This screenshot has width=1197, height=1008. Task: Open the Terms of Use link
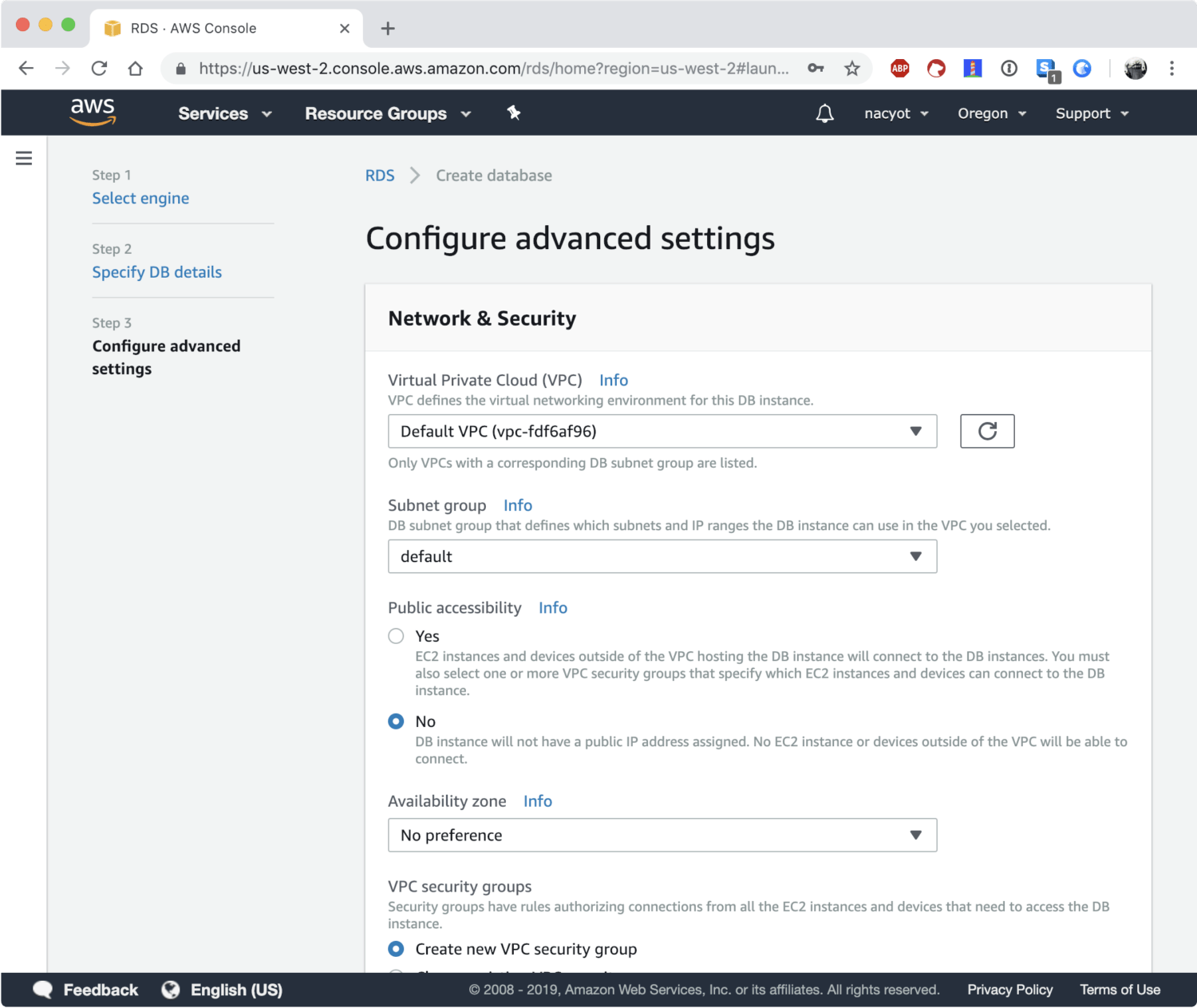point(1120,990)
